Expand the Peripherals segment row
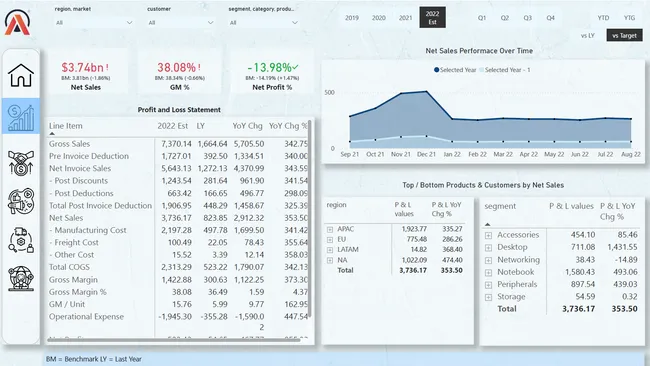Image resolution: width=650 pixels, height=366 pixels. tap(488, 285)
